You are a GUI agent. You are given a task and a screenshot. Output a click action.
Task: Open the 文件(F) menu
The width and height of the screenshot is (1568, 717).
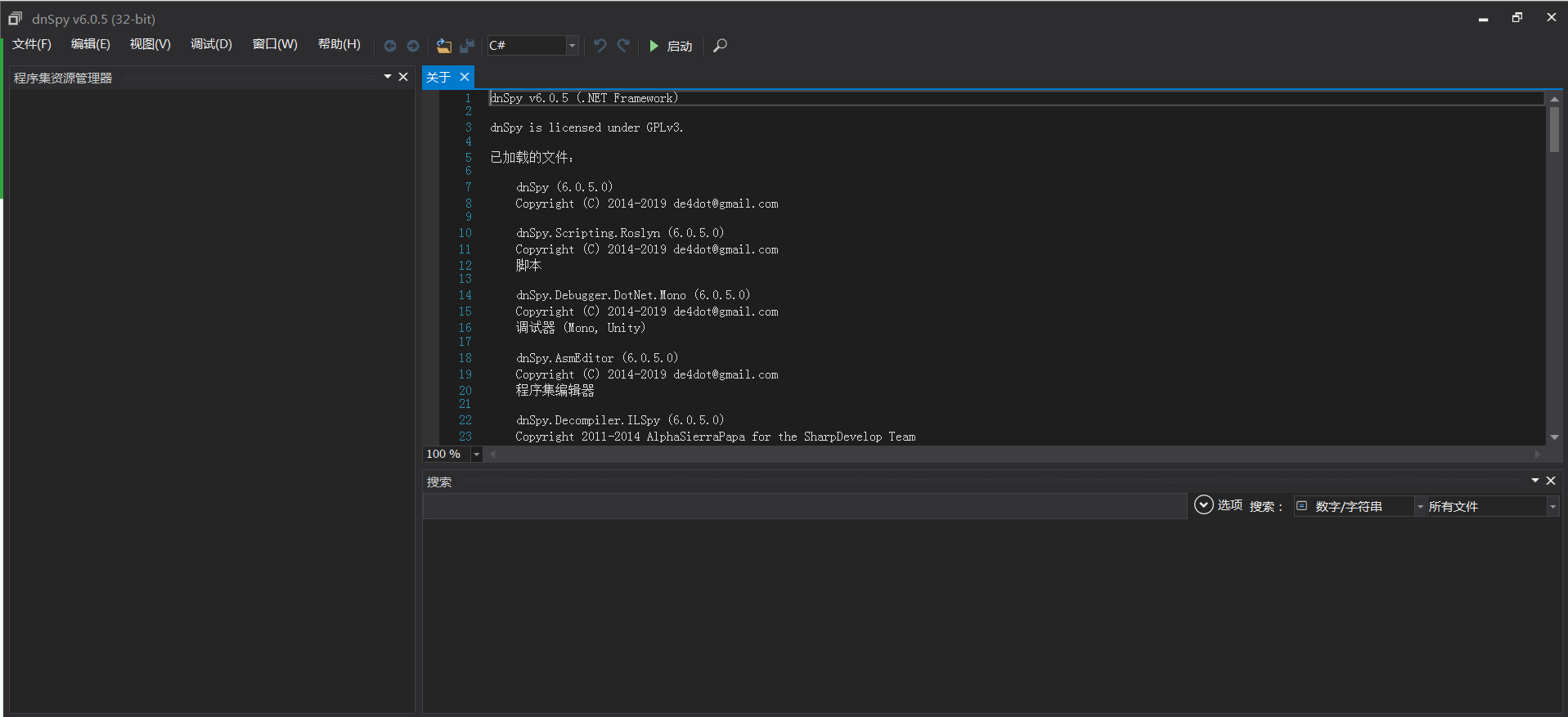[x=32, y=44]
